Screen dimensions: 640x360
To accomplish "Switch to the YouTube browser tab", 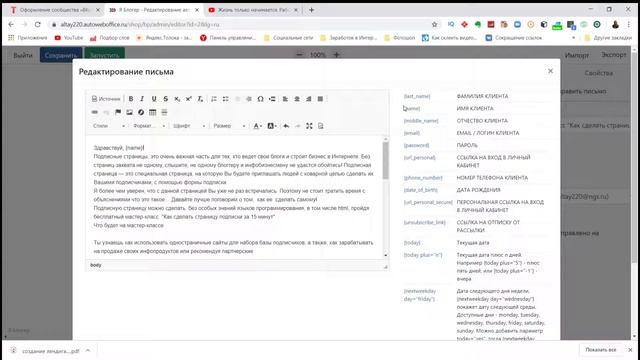I will pos(253,10).
